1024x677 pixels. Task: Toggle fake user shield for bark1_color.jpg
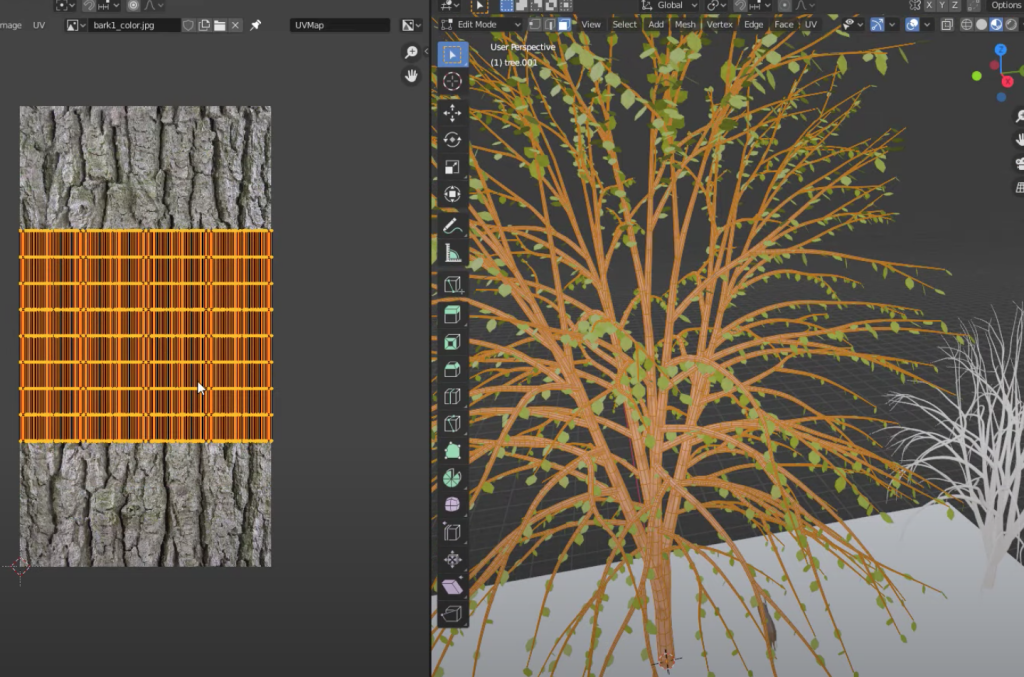pos(188,25)
